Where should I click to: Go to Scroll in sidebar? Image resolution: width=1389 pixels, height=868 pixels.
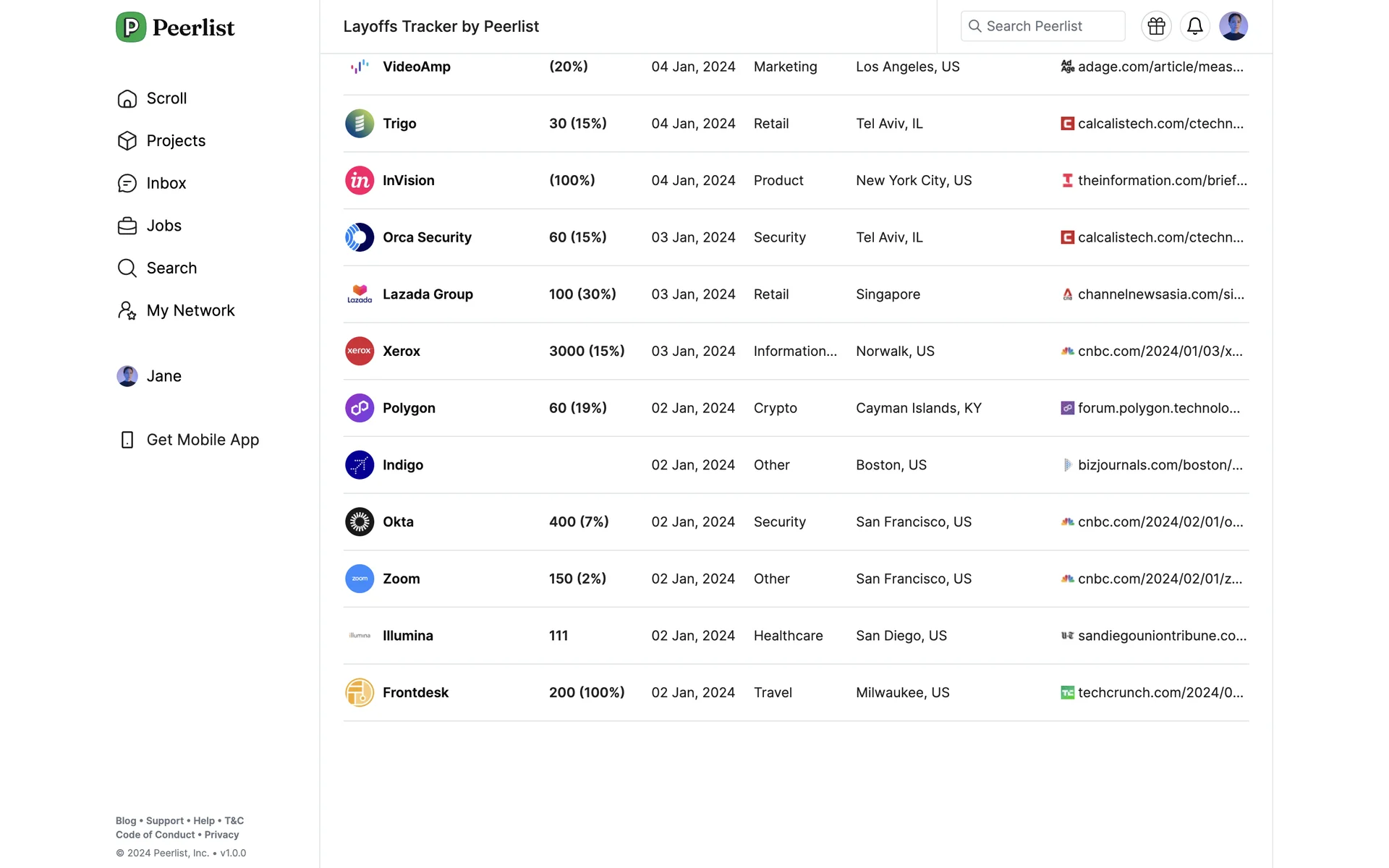(x=166, y=98)
